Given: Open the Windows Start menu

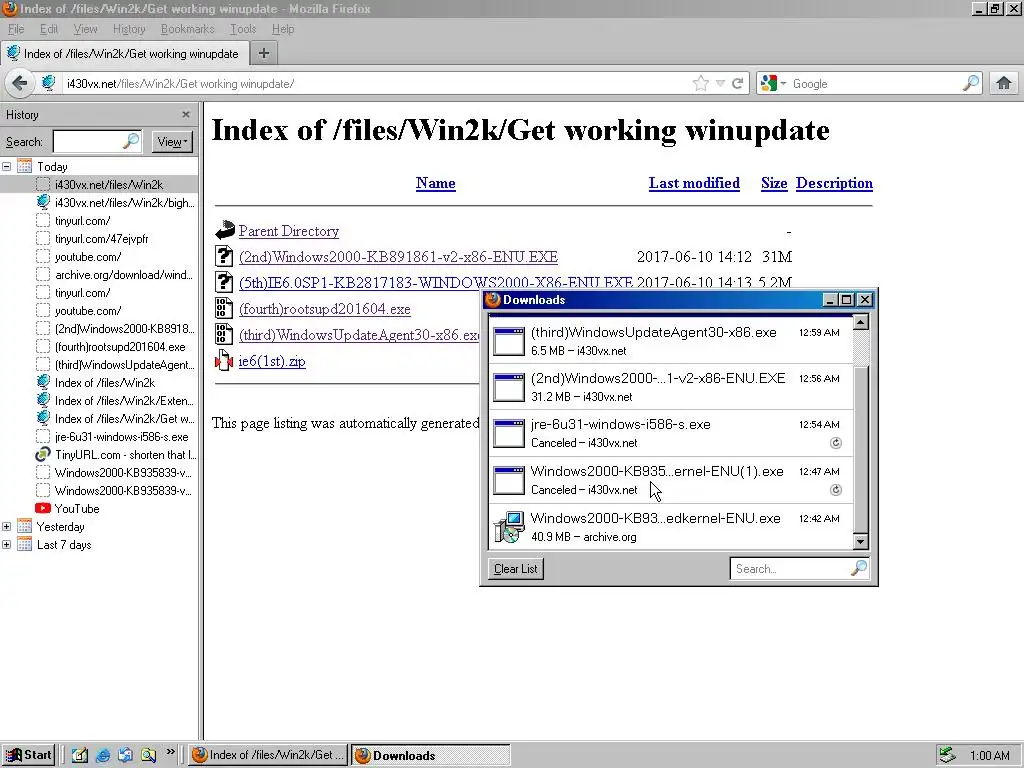Looking at the screenshot, I should (28, 755).
